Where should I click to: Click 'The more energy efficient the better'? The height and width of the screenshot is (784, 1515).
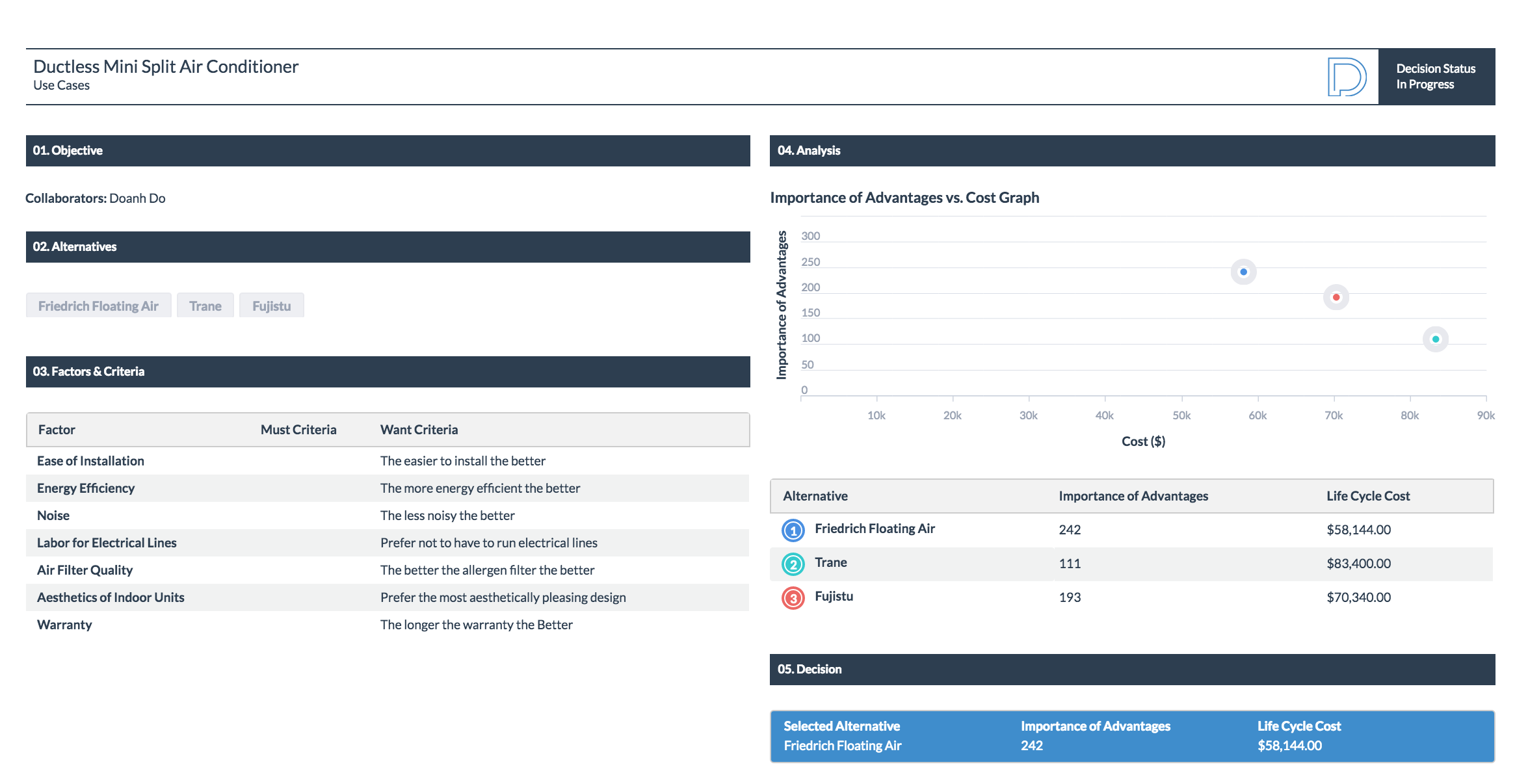click(x=480, y=488)
